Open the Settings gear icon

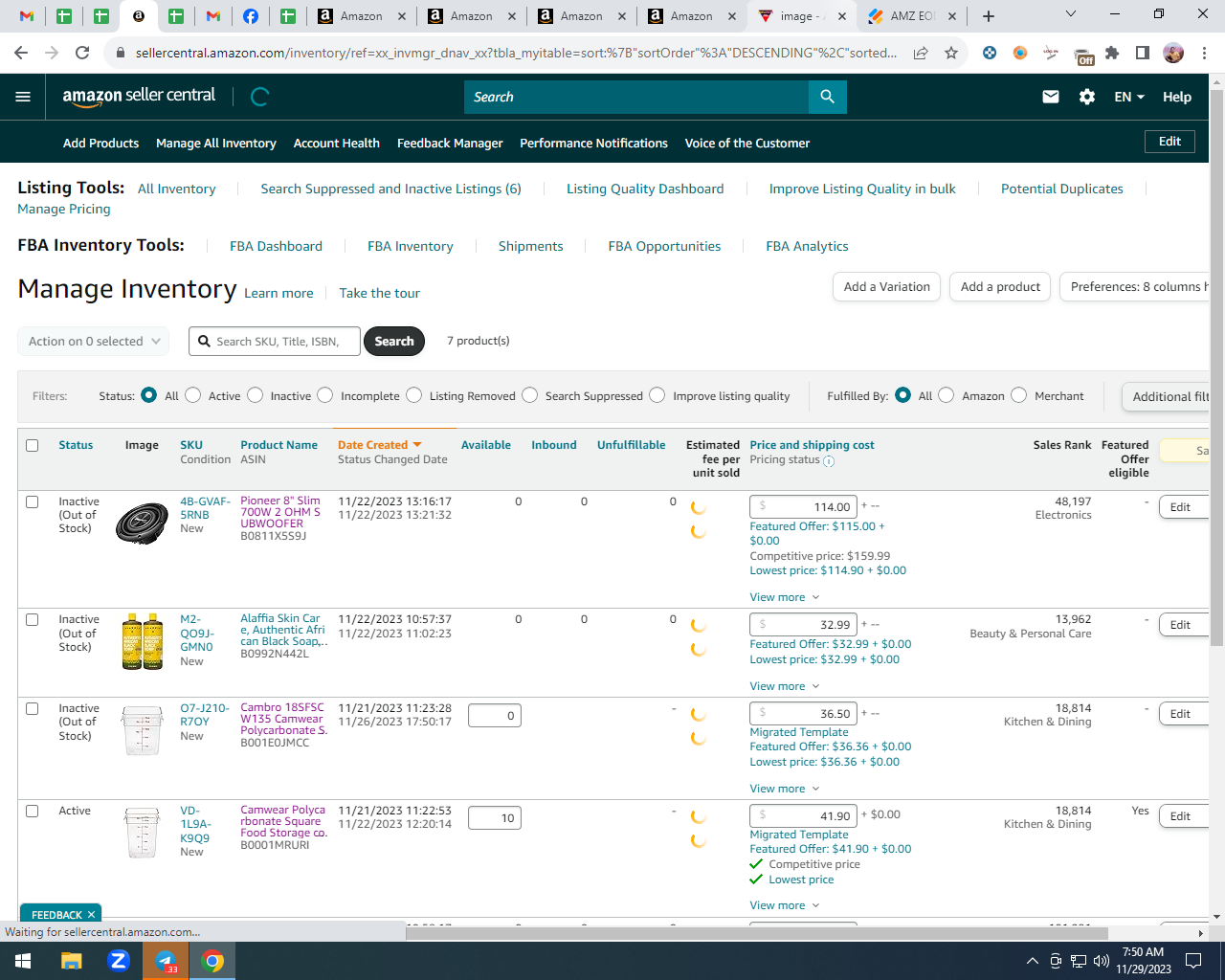(x=1087, y=97)
